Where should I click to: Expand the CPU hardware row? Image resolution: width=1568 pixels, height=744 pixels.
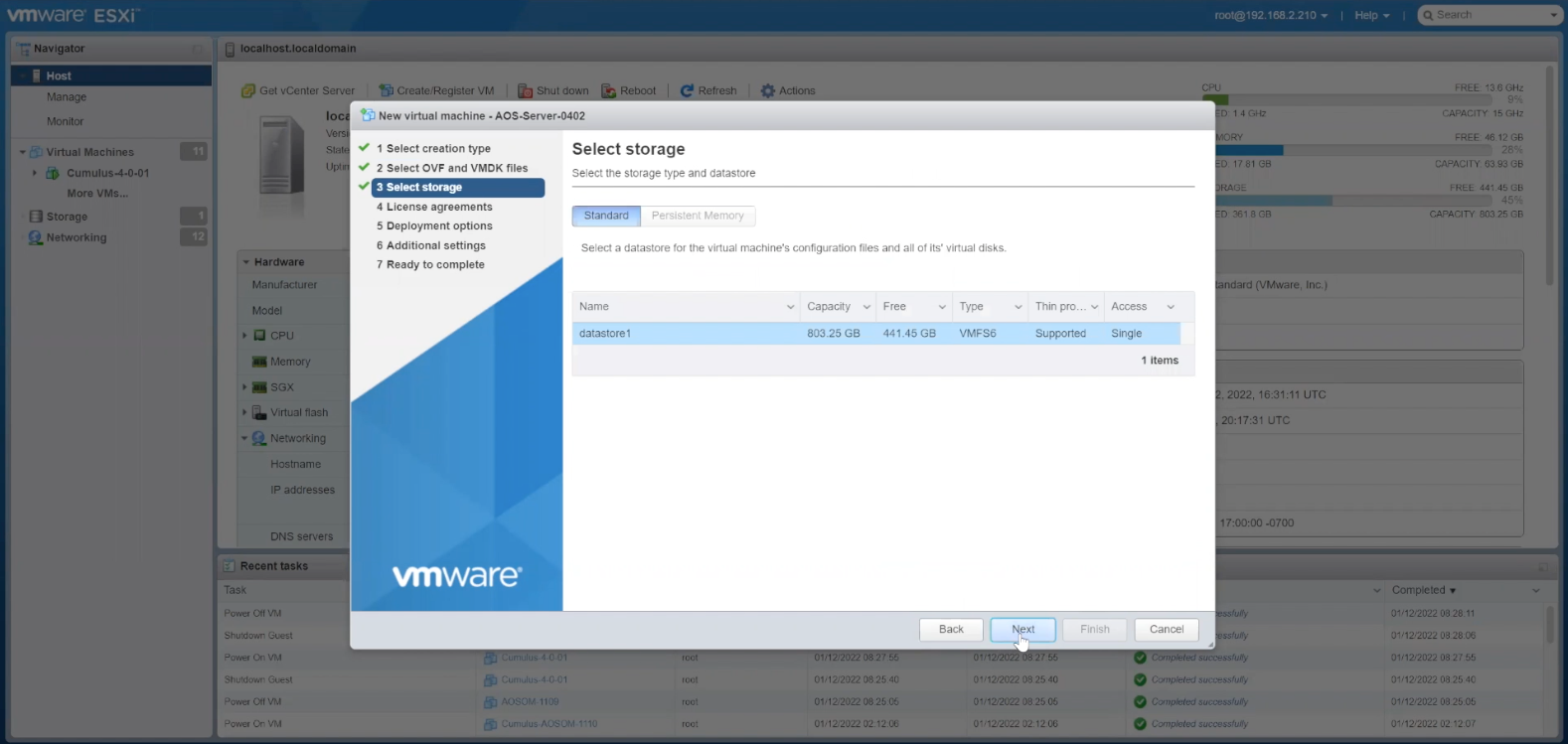[245, 336]
